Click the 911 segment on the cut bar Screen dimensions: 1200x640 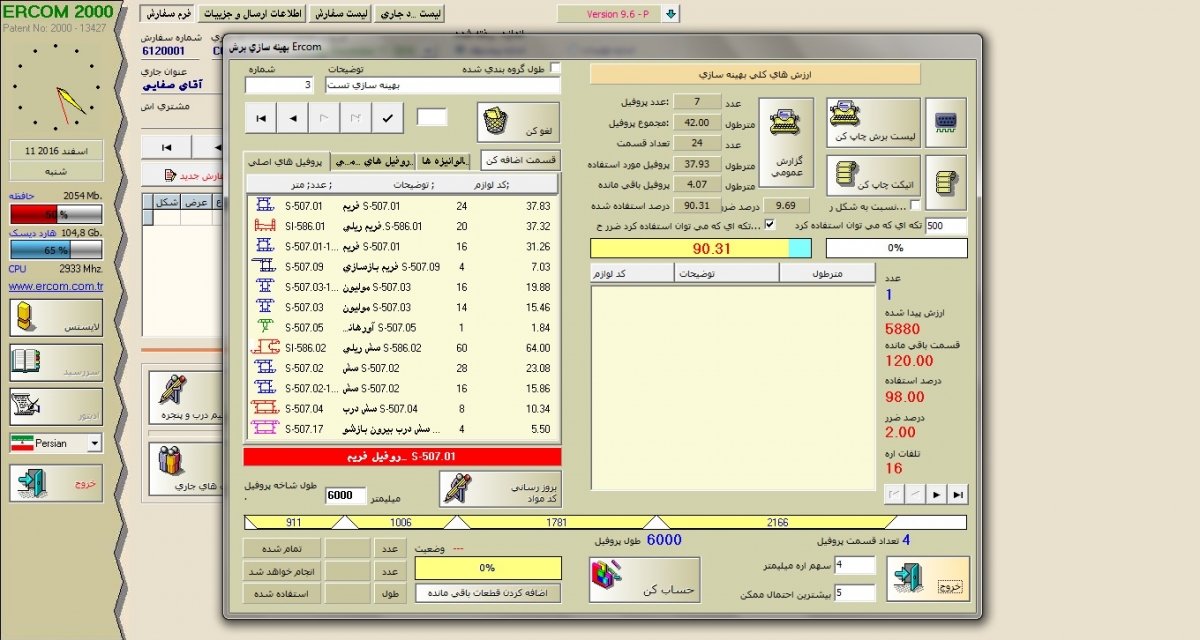tap(293, 522)
